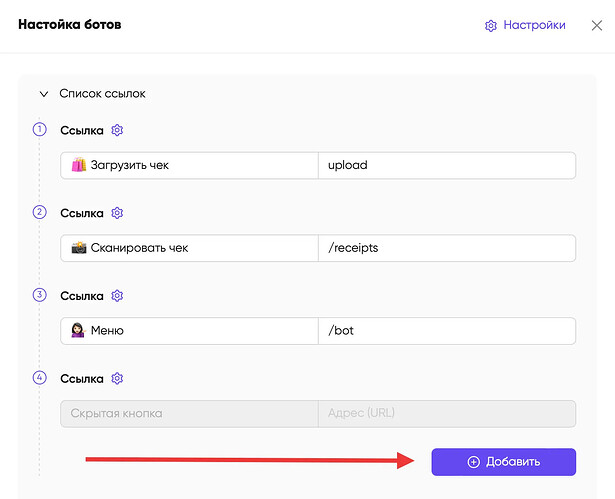Click the Ссылка label of item 4
Image resolution: width=615 pixels, height=499 pixels.
tap(82, 379)
